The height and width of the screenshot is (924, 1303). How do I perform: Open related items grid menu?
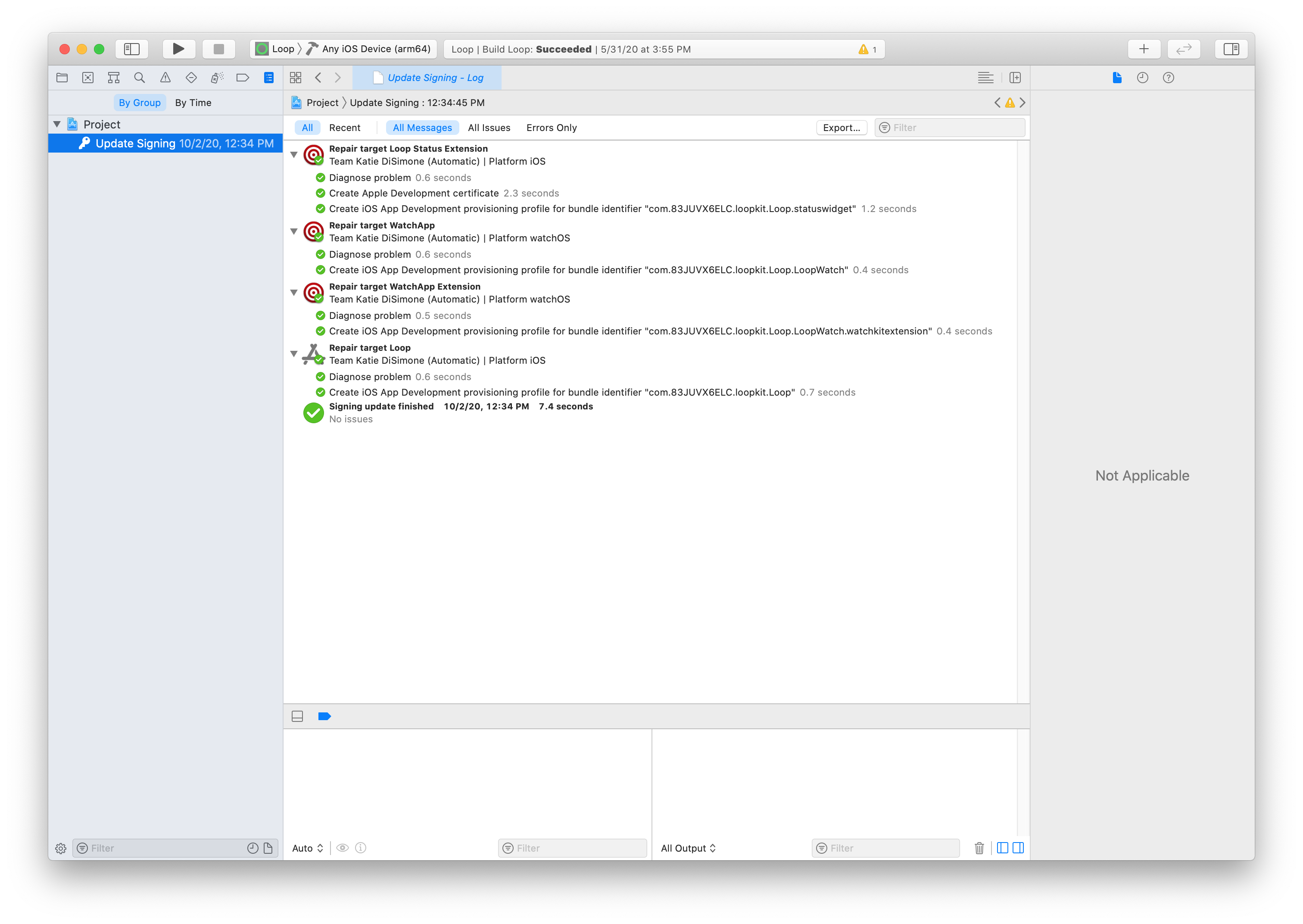click(296, 78)
